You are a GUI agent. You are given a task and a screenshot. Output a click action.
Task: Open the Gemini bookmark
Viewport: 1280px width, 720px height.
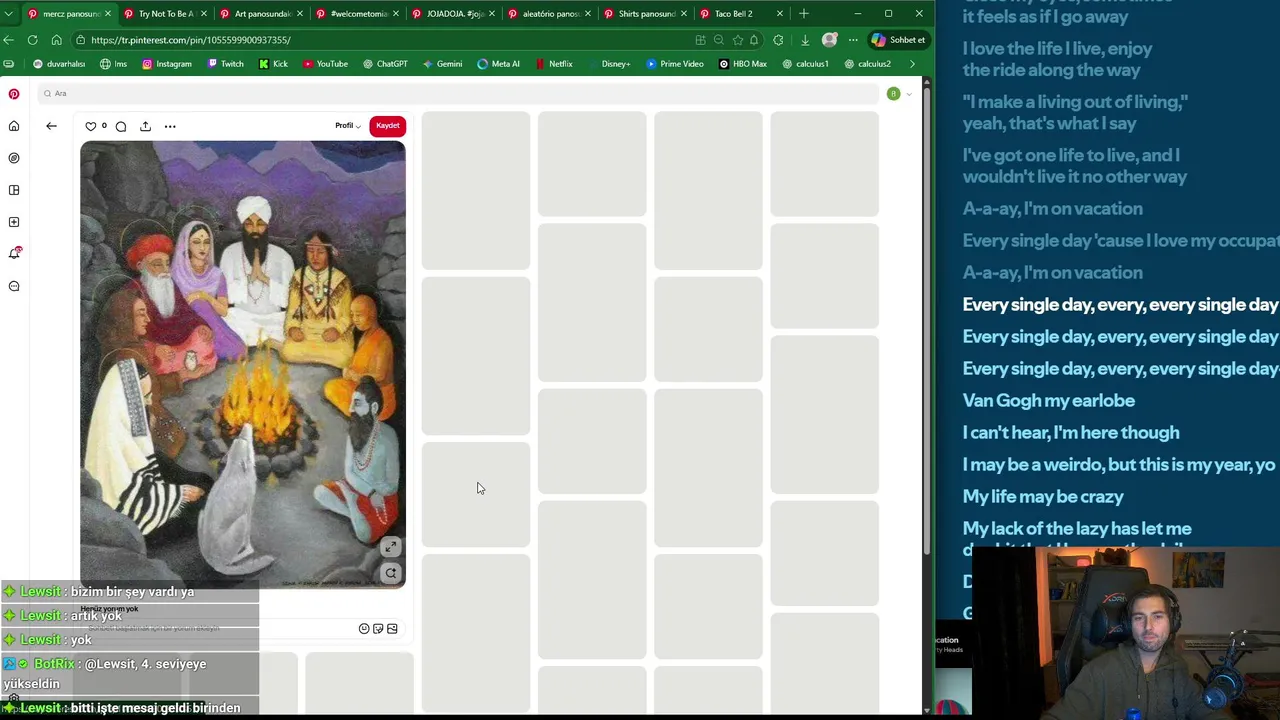coord(442,64)
